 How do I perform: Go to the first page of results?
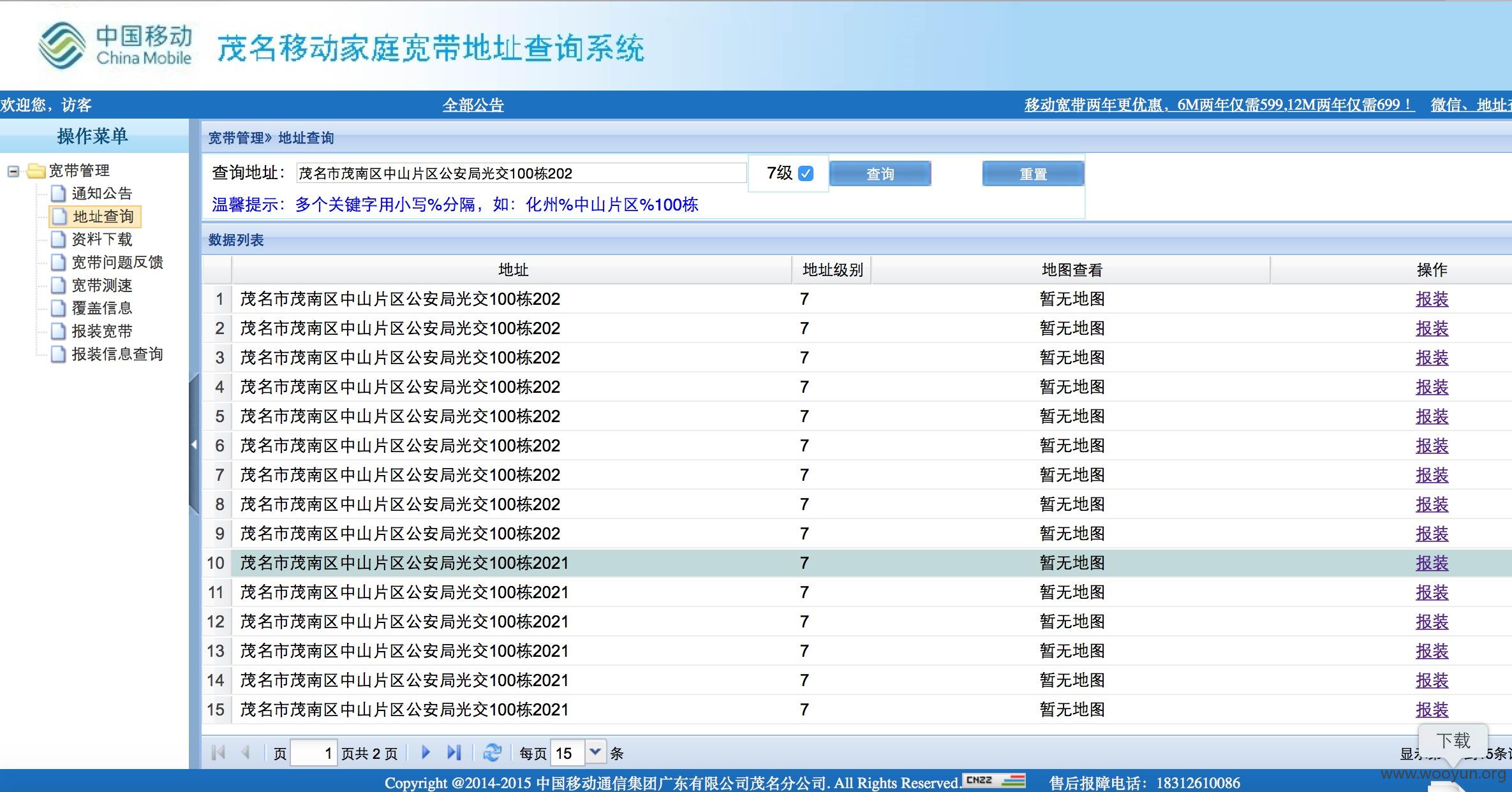(x=218, y=753)
